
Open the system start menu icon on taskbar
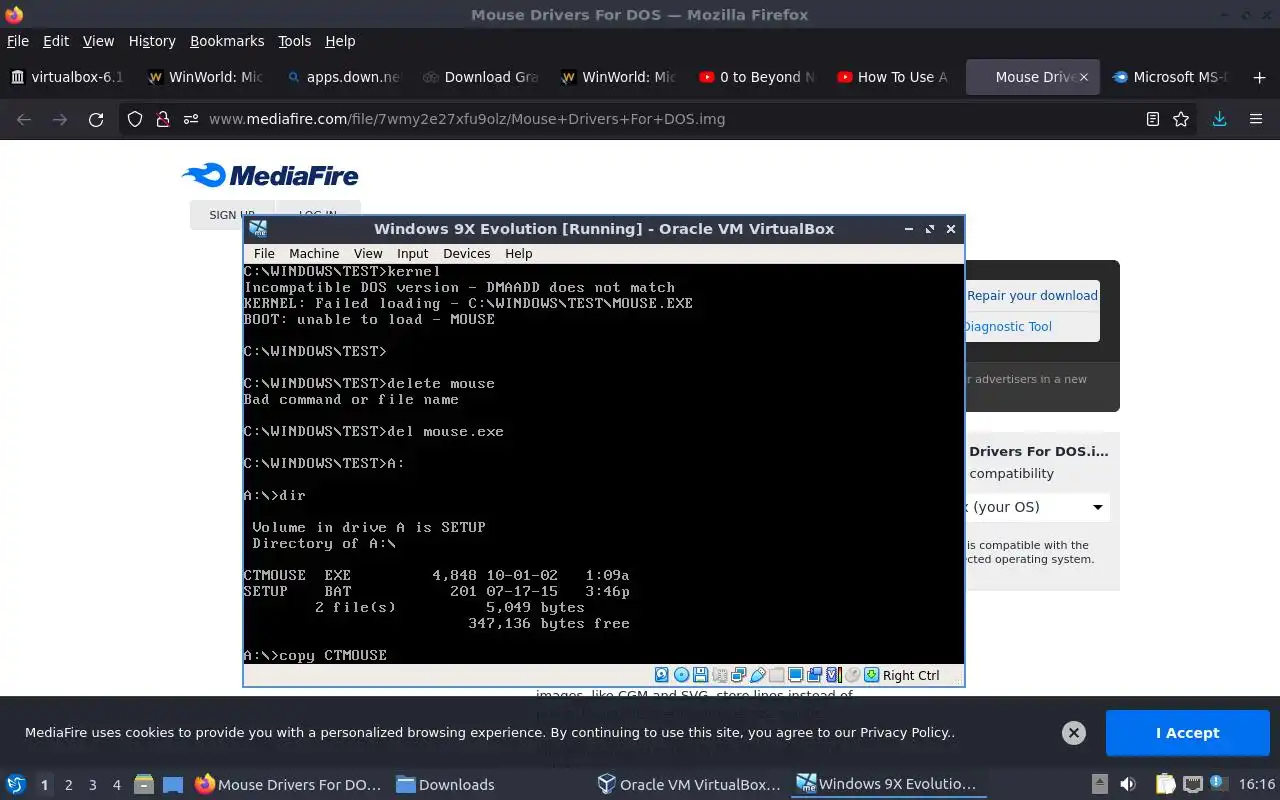(x=16, y=784)
